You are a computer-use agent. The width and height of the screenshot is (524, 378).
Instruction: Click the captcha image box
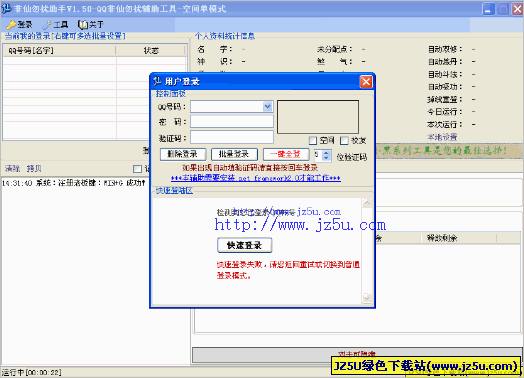318,117
